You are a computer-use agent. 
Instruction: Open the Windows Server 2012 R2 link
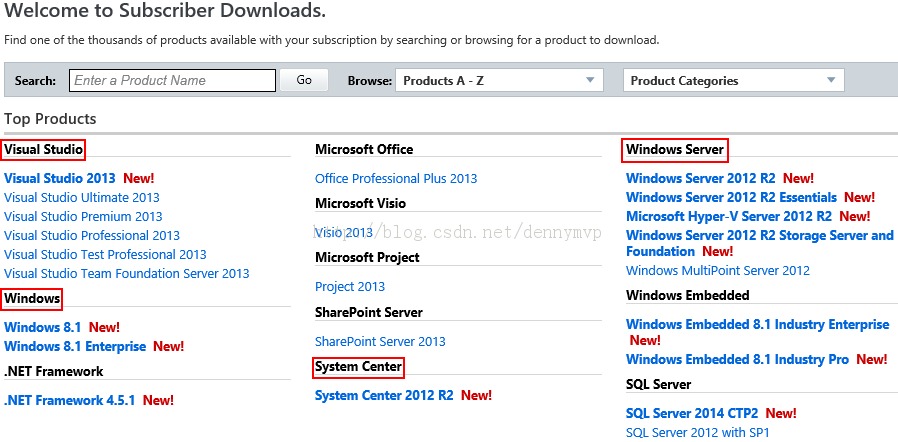point(700,178)
